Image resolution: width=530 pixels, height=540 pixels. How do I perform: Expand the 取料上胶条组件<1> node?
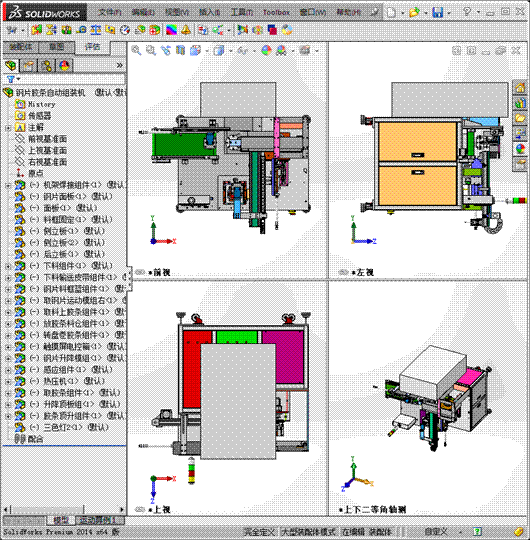tap(8, 312)
